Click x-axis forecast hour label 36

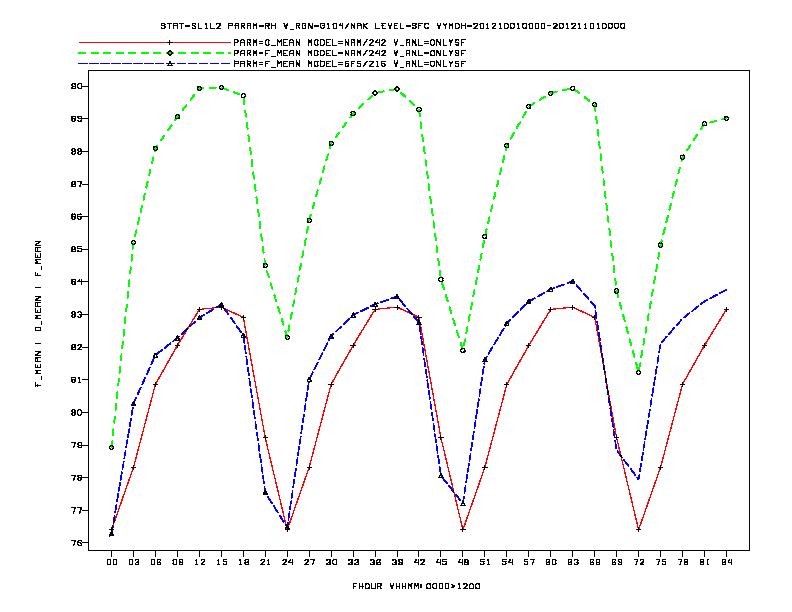pos(375,562)
